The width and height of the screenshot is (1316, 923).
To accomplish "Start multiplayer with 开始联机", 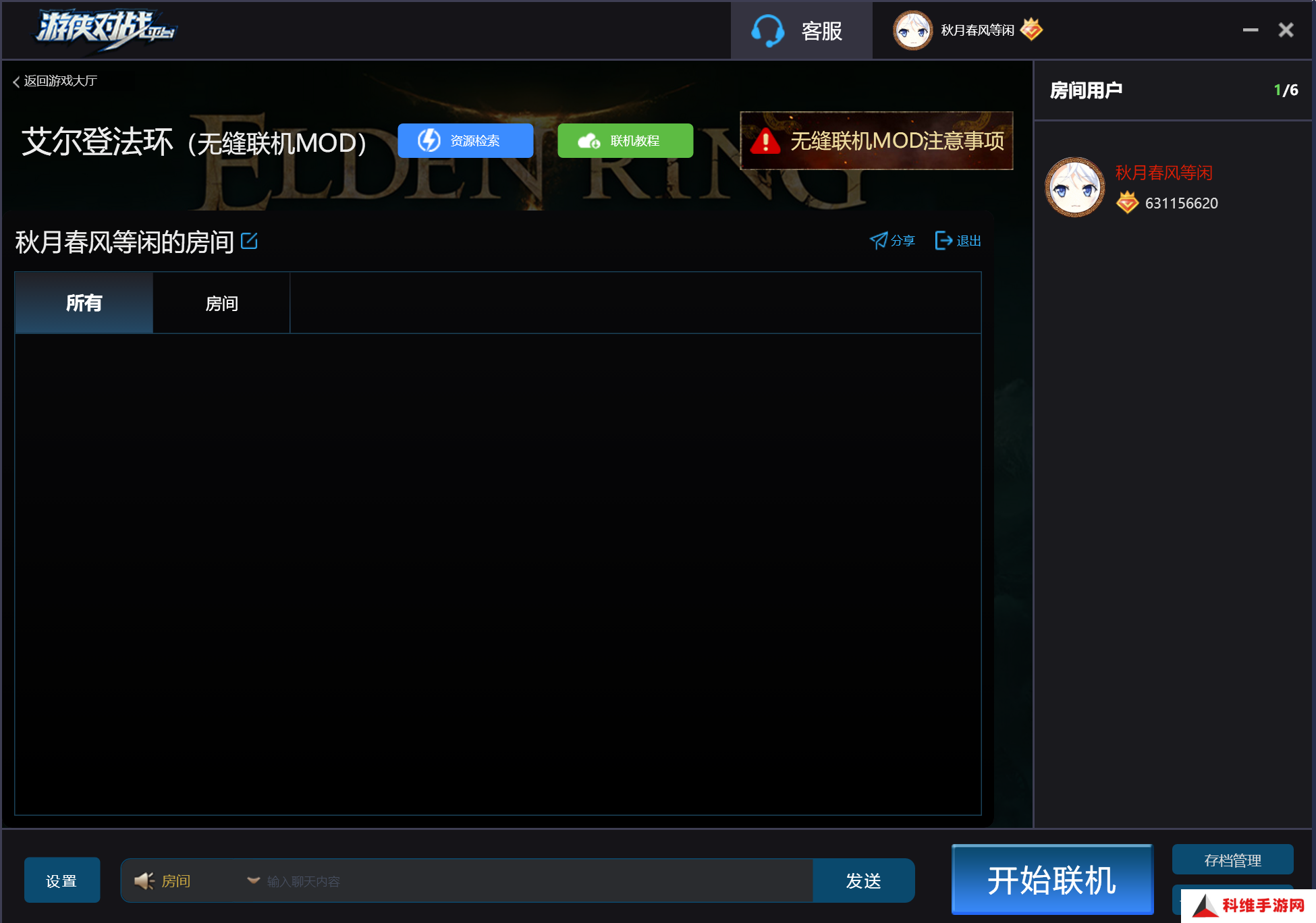I will pyautogui.click(x=1052, y=880).
